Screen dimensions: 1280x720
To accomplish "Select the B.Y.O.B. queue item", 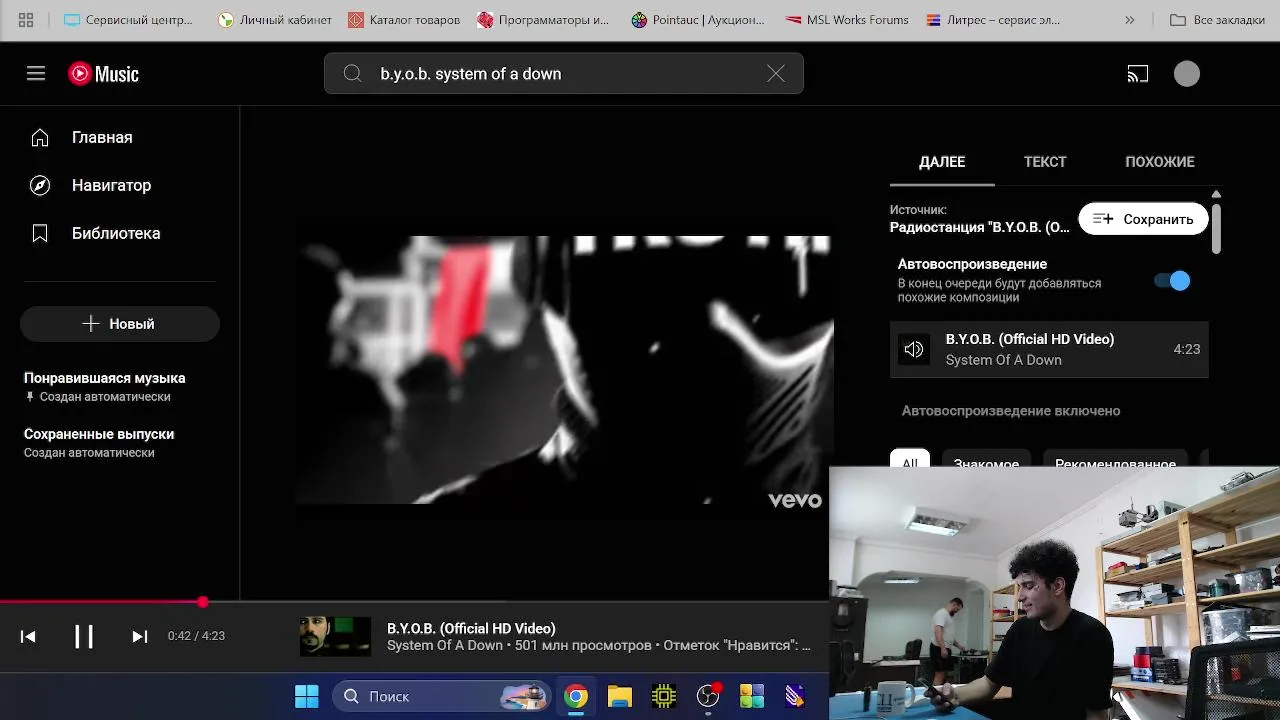I will 1049,349.
